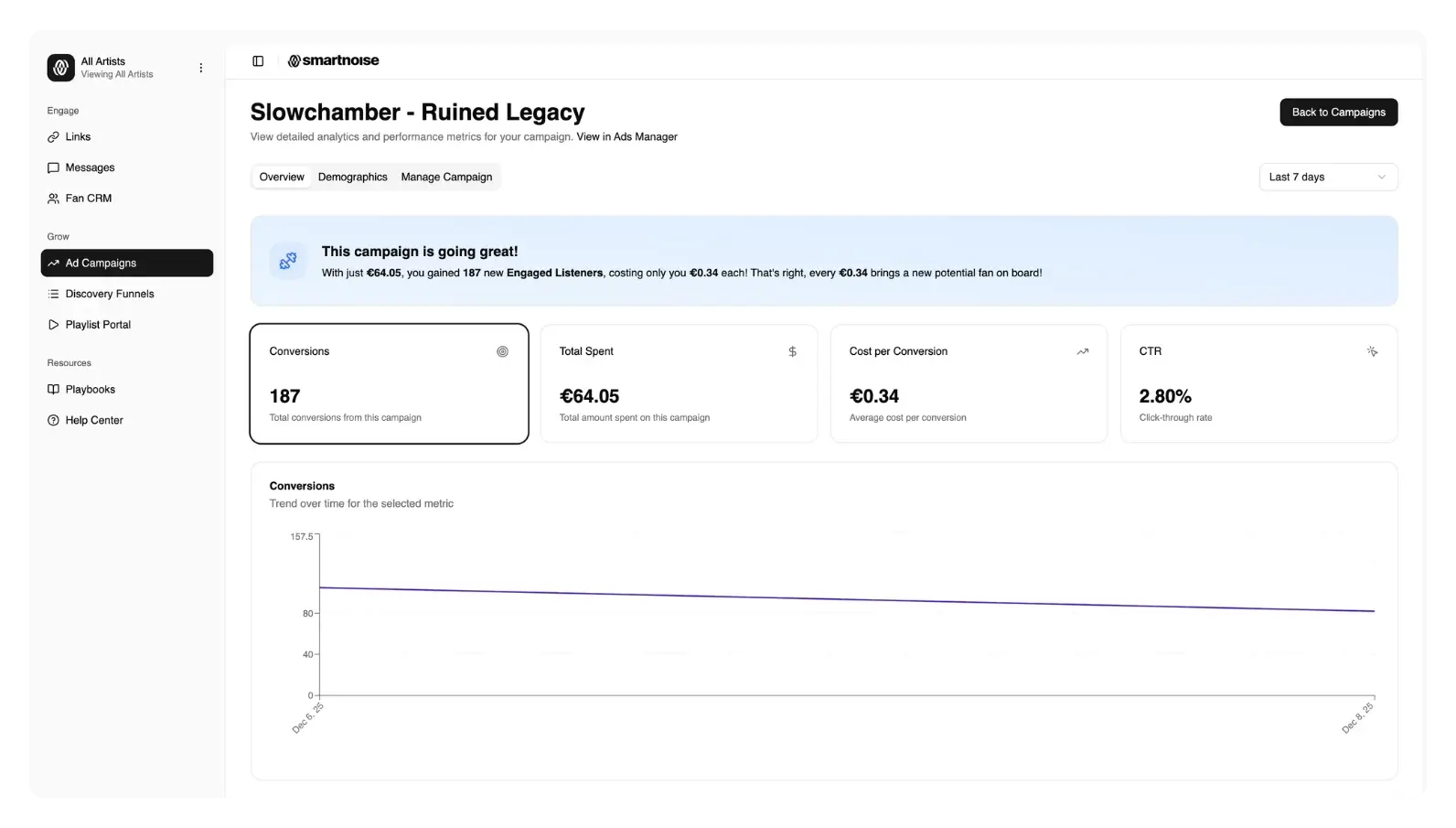Open the Last 7 days date range dropdown
This screenshot has height=828, width=1456.
tap(1327, 177)
